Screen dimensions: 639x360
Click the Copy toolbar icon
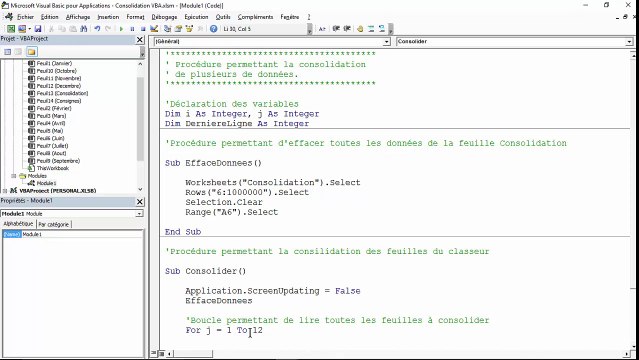[x=62, y=29]
